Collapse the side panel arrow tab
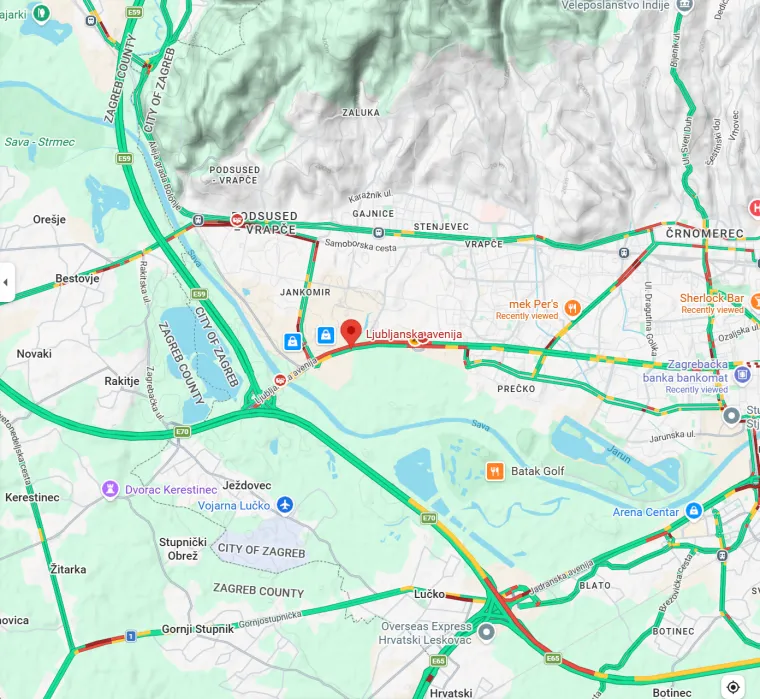 point(6,282)
